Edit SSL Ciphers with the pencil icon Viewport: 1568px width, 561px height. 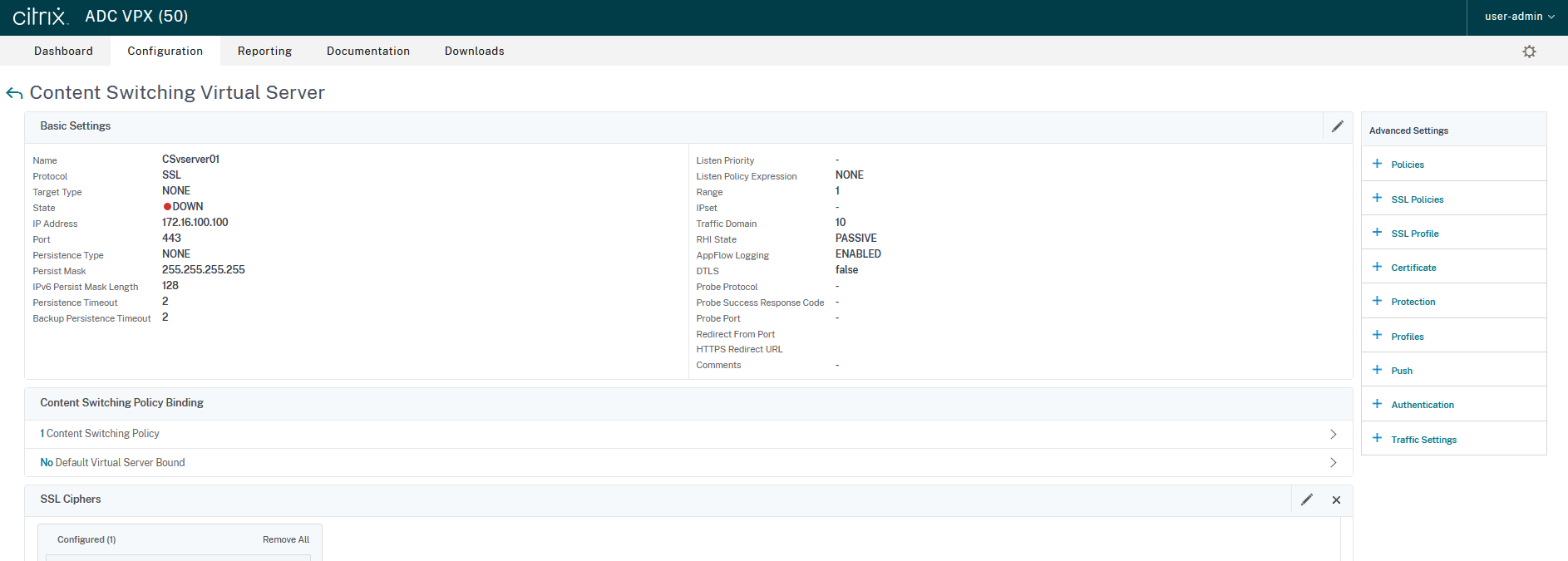pos(1307,499)
